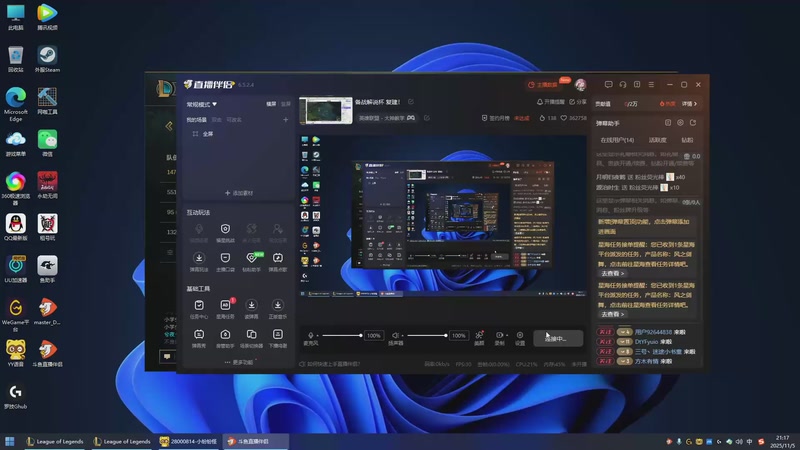
Task: Open the 编盟挑战 shield tool
Action: tap(225, 232)
